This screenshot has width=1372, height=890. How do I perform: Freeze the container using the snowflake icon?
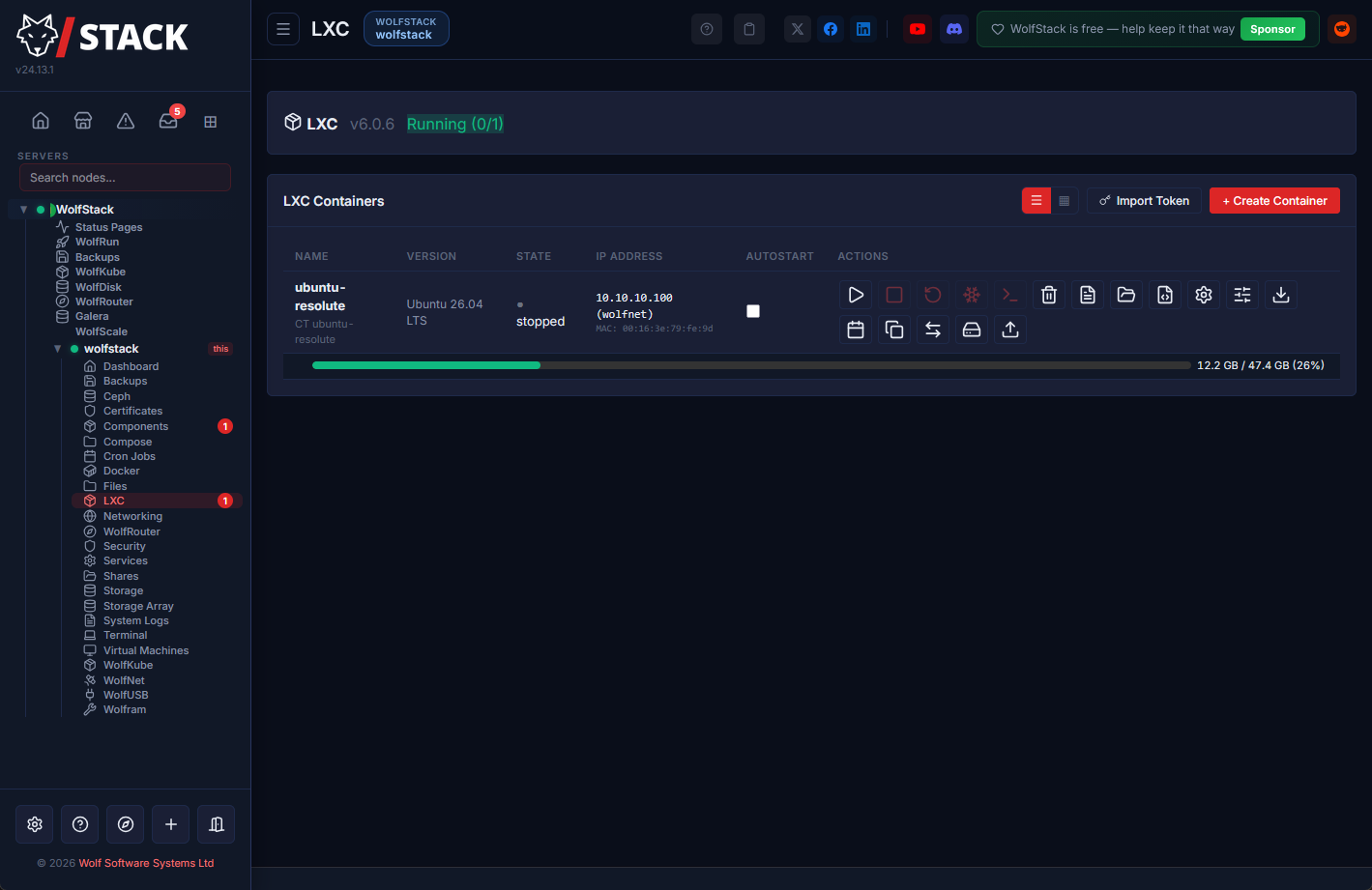[x=972, y=295]
